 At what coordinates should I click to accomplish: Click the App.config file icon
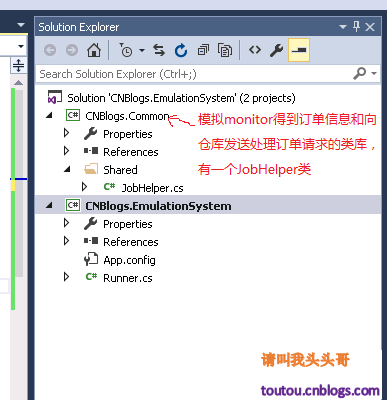91,259
